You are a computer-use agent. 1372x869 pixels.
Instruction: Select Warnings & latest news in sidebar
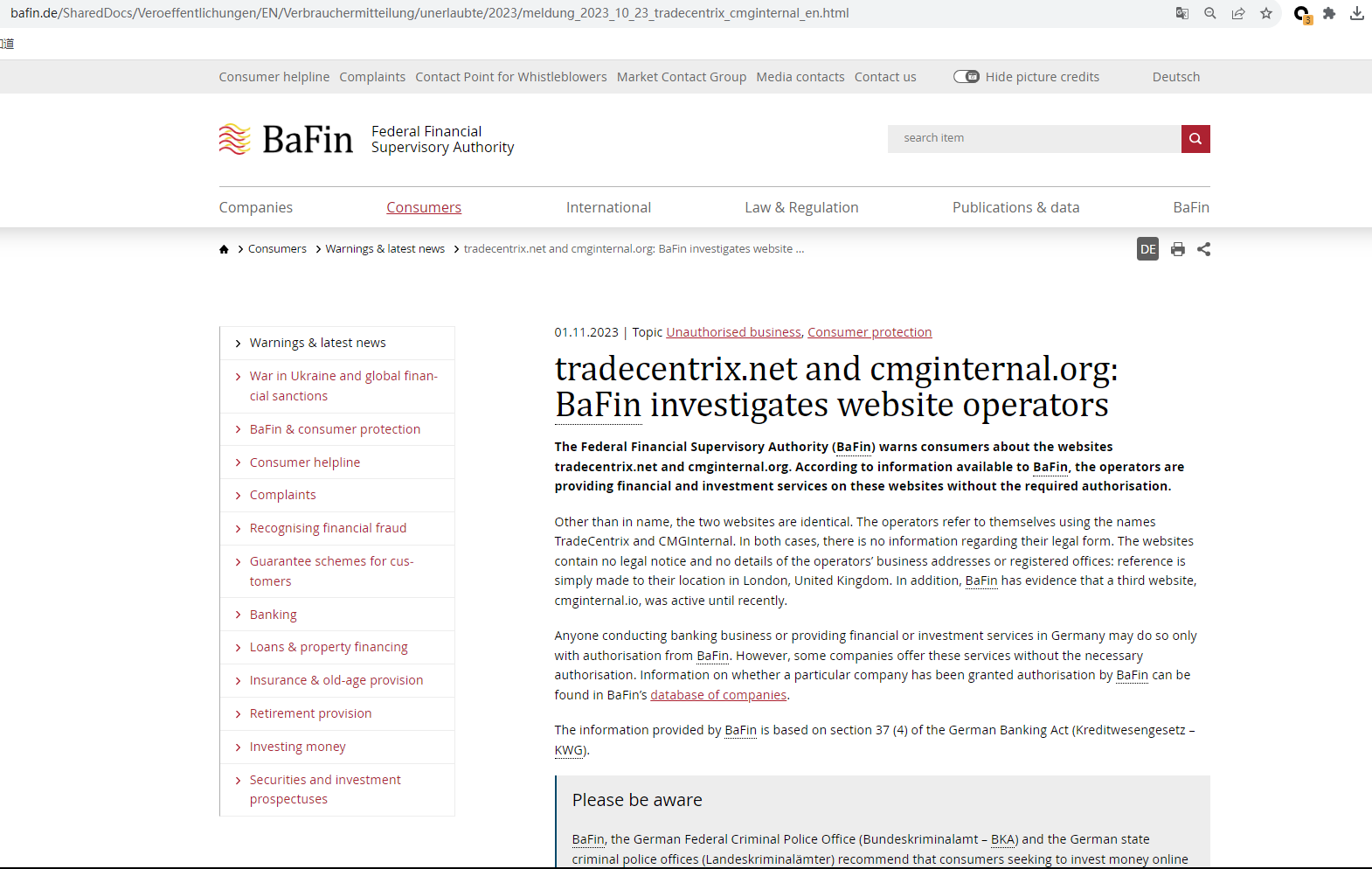[337, 343]
